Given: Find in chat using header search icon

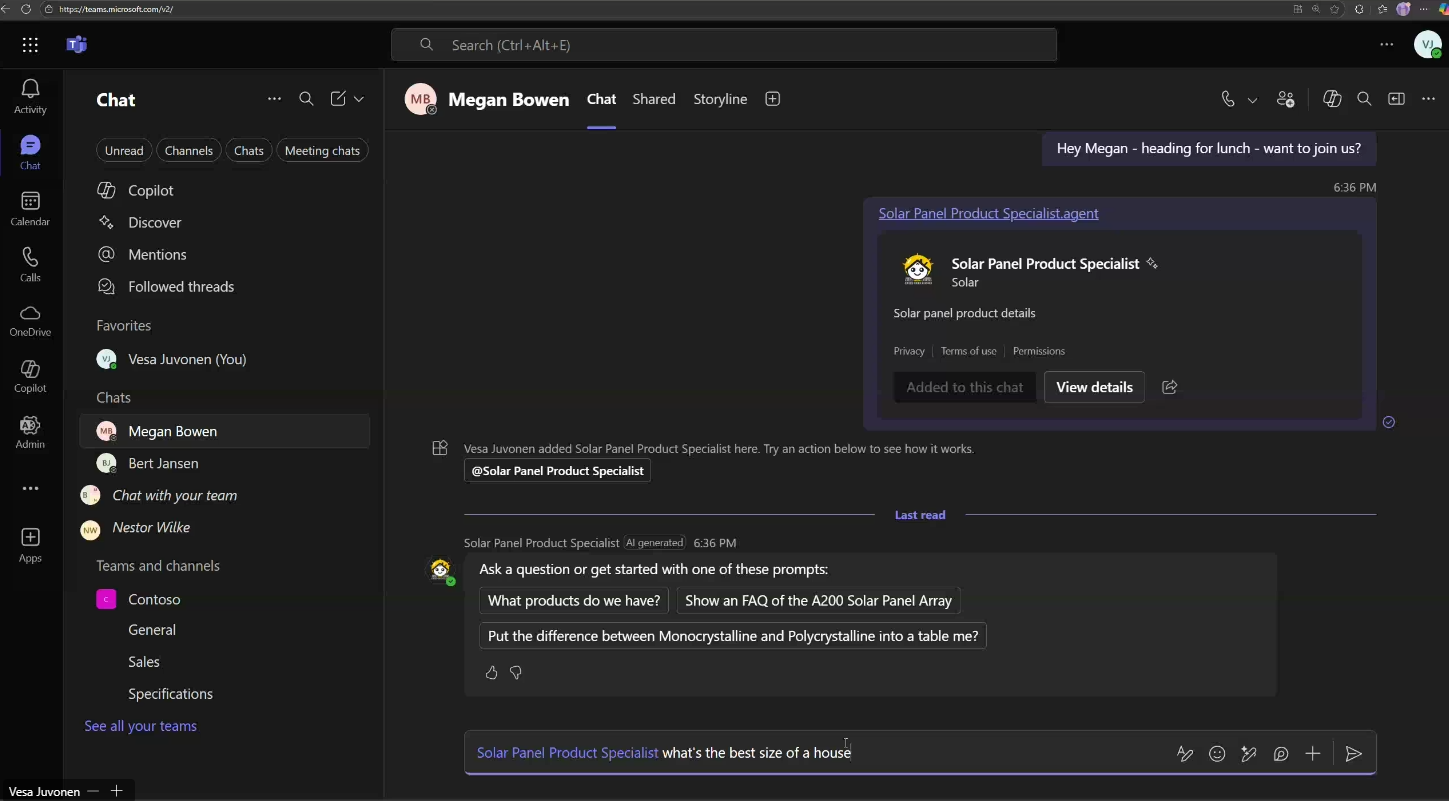Looking at the screenshot, I should click(x=1364, y=99).
